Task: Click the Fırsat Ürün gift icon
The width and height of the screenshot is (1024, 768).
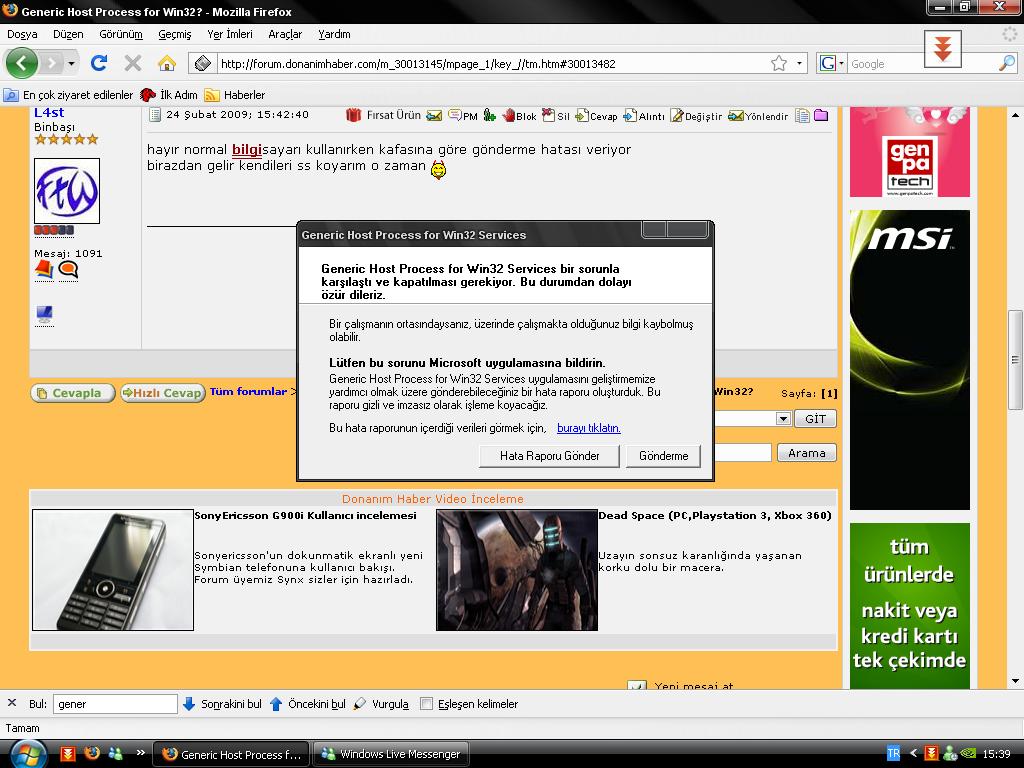Action: [353, 116]
